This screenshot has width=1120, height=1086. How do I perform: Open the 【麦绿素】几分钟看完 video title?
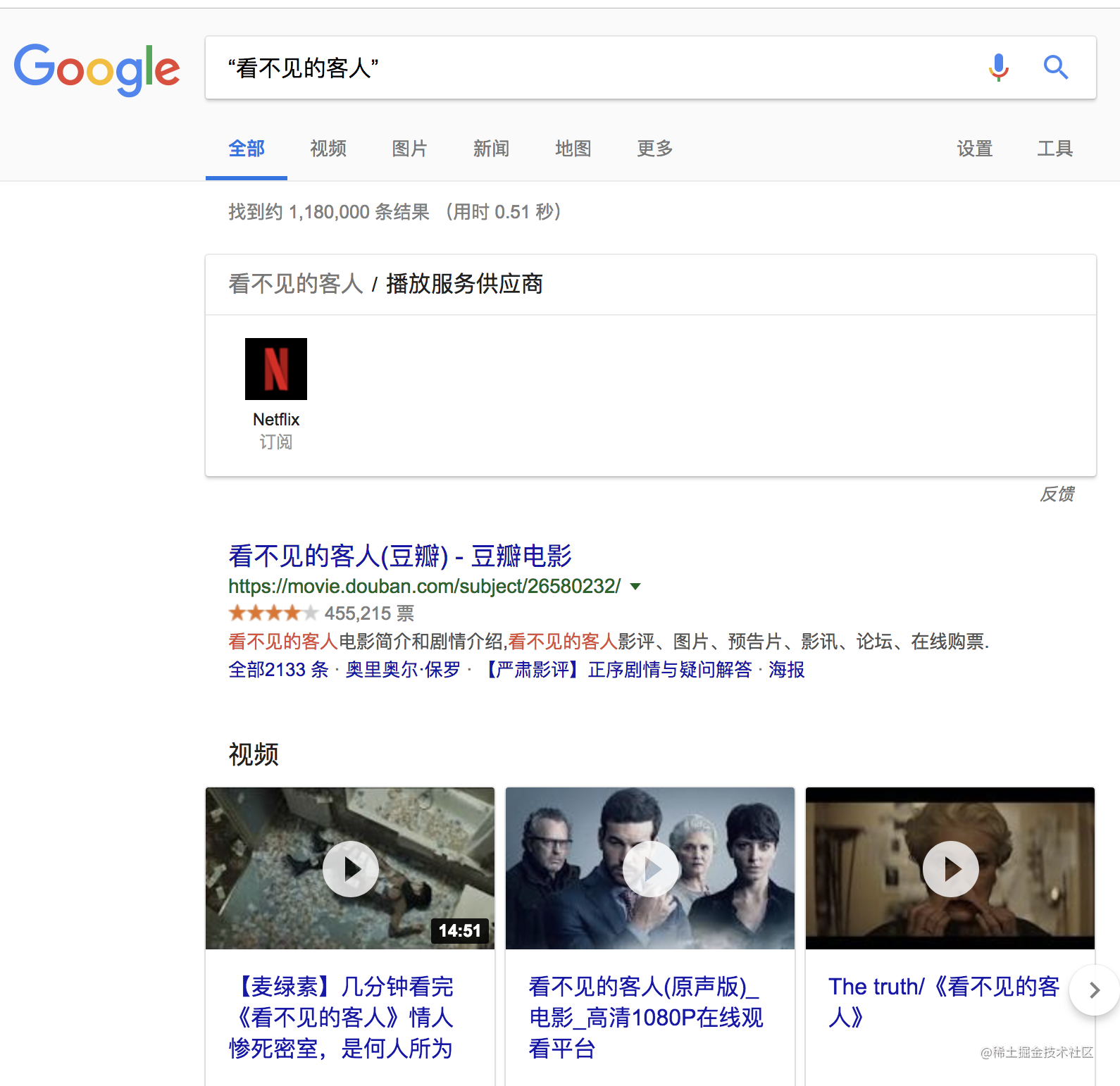[x=341, y=1018]
